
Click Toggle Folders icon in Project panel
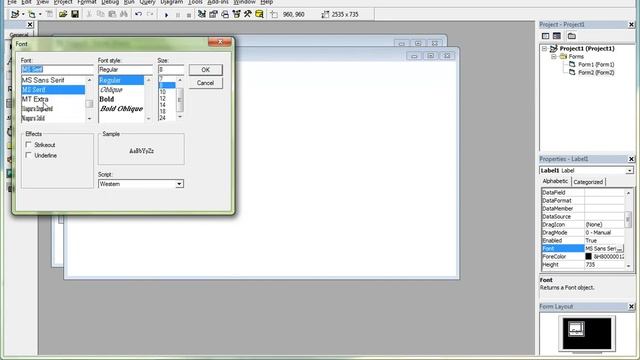pyautogui.click(x=572, y=36)
